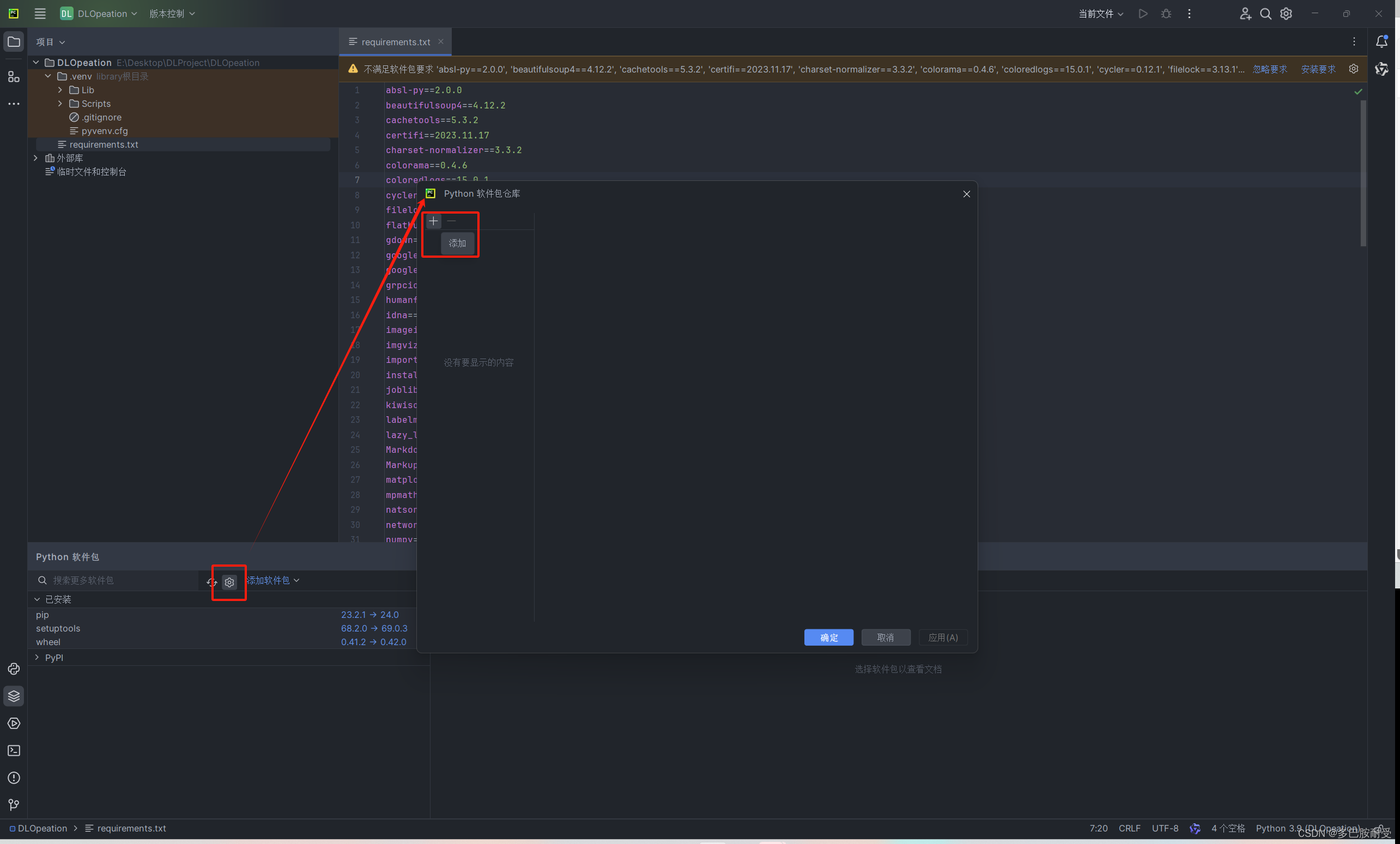
Task: Open the Python Console tool window
Action: pos(14,669)
